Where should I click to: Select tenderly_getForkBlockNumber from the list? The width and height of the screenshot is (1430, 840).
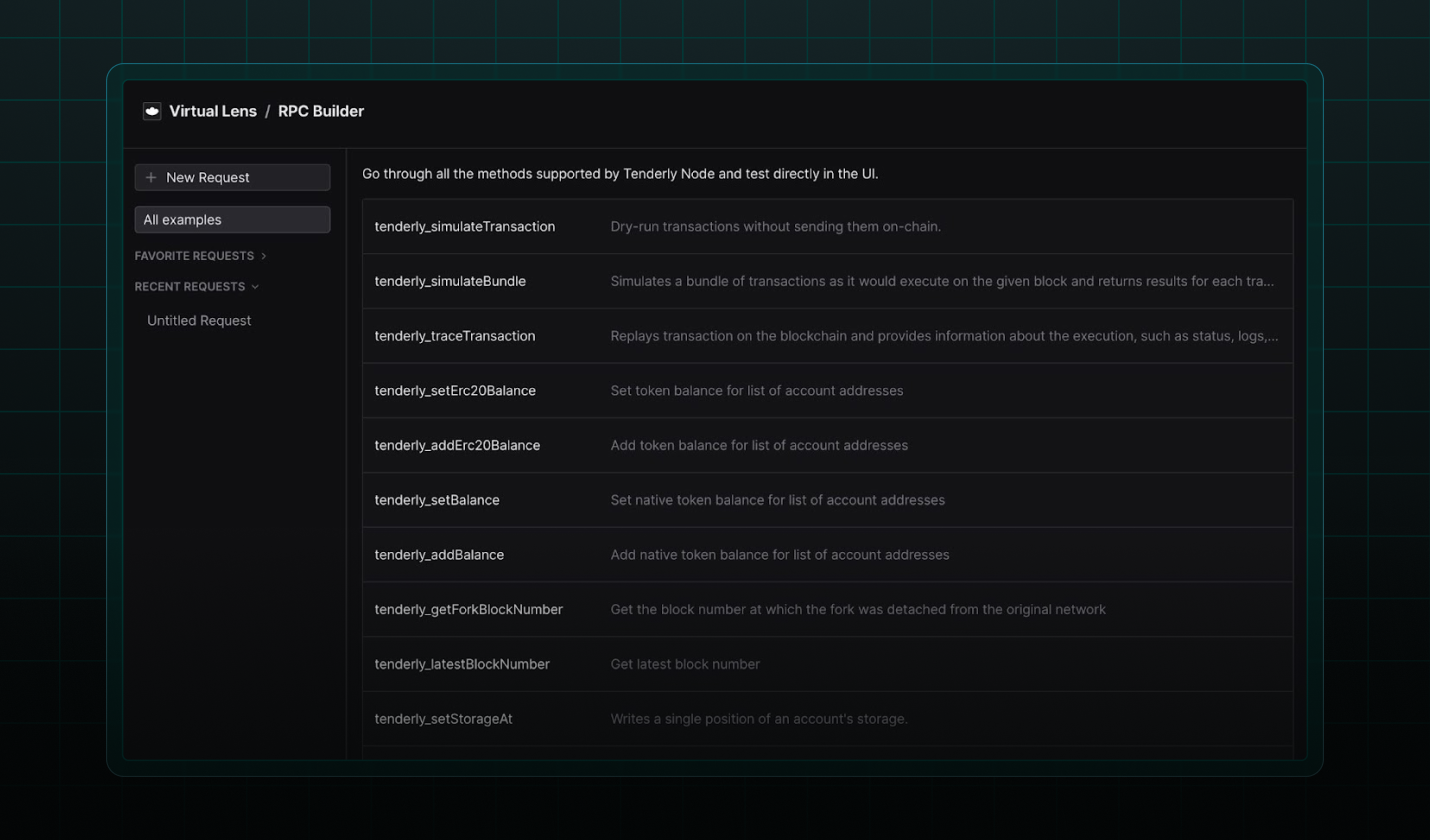click(468, 609)
